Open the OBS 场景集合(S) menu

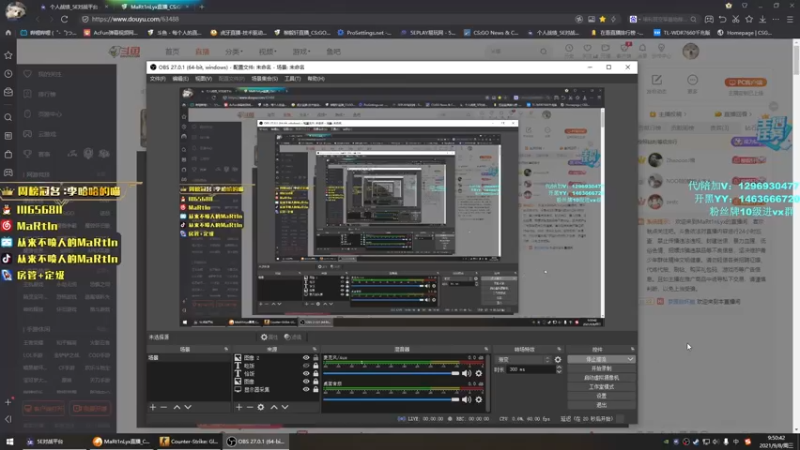click(264, 79)
